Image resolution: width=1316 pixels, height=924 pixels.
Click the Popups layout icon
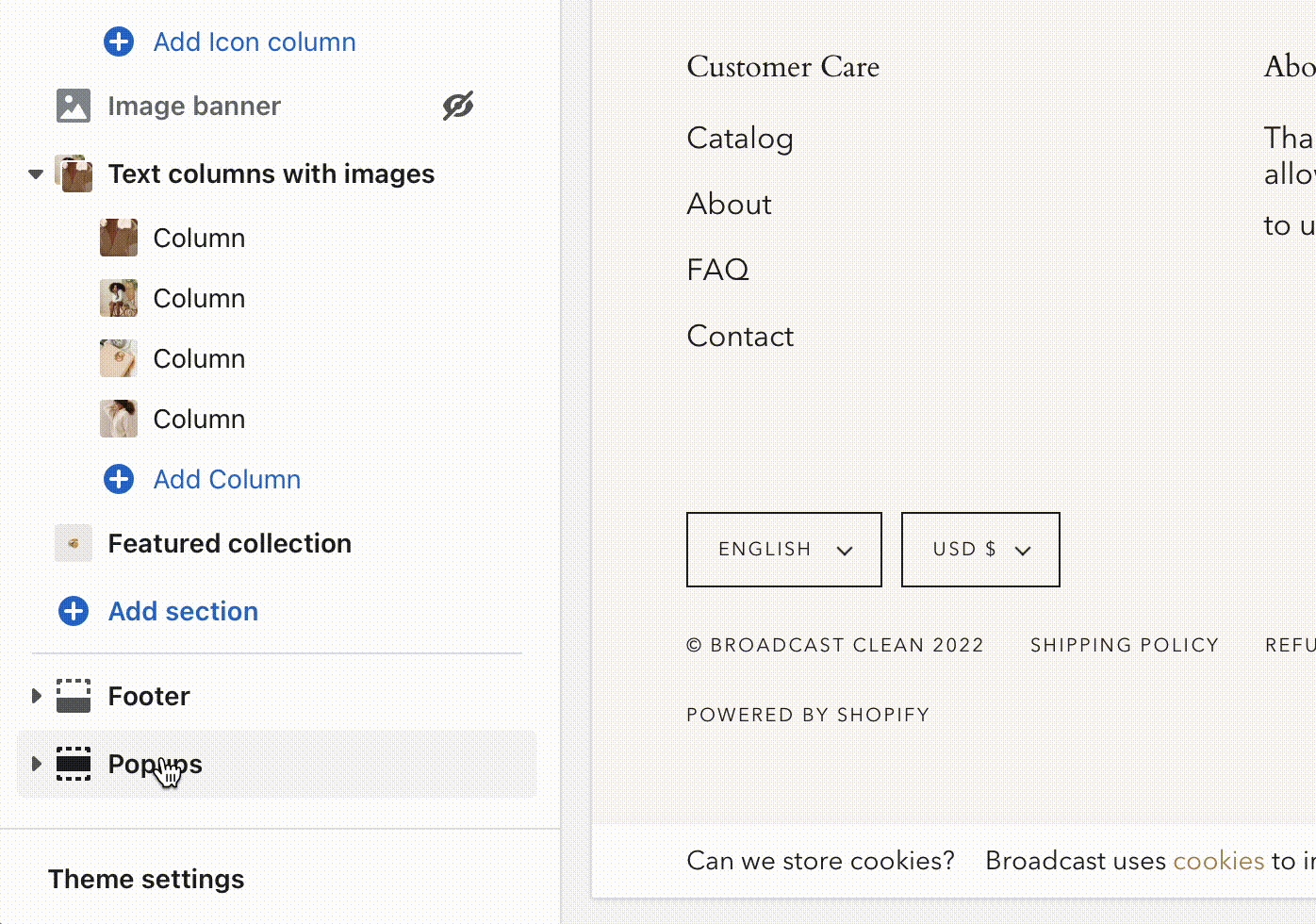pos(74,765)
